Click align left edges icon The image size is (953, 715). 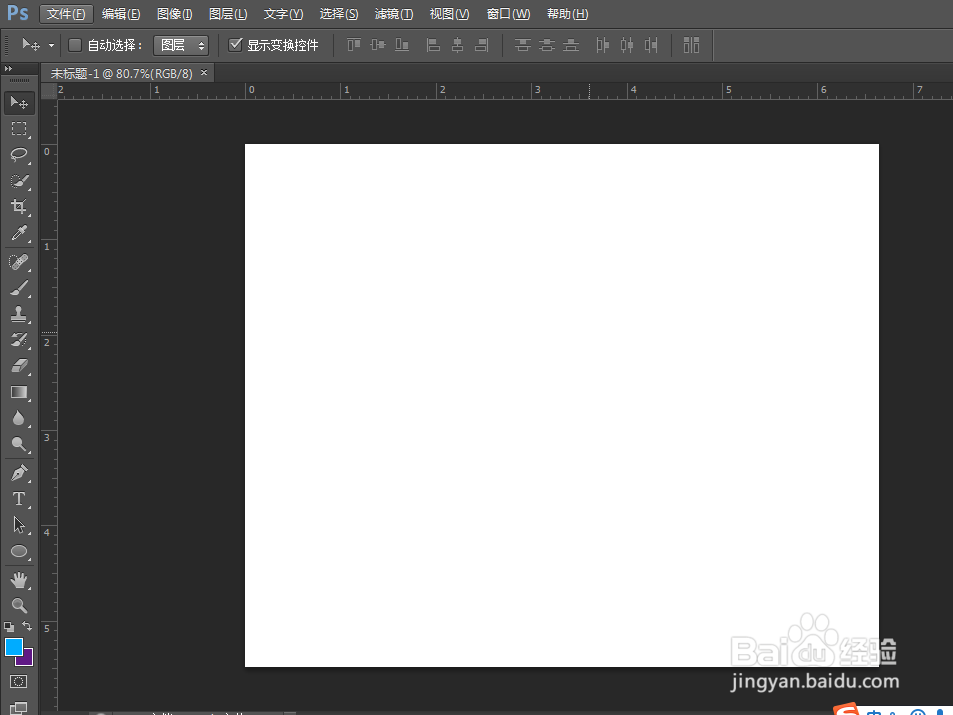433,45
